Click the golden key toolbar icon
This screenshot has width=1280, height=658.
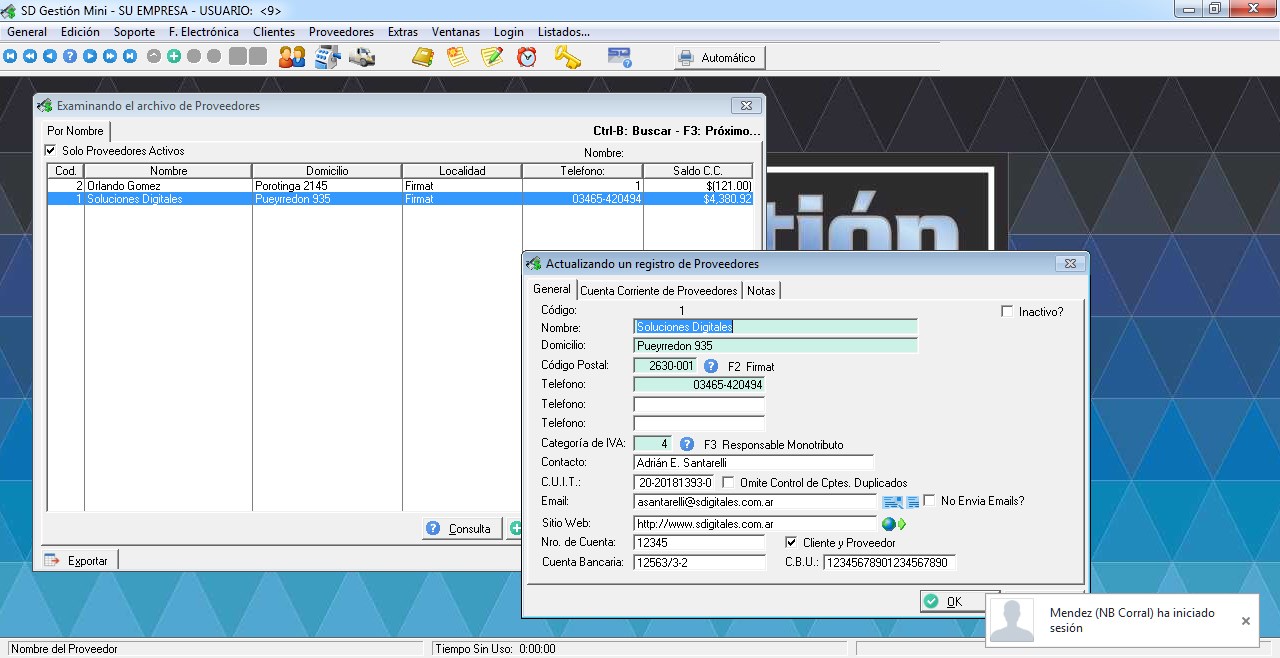(568, 57)
